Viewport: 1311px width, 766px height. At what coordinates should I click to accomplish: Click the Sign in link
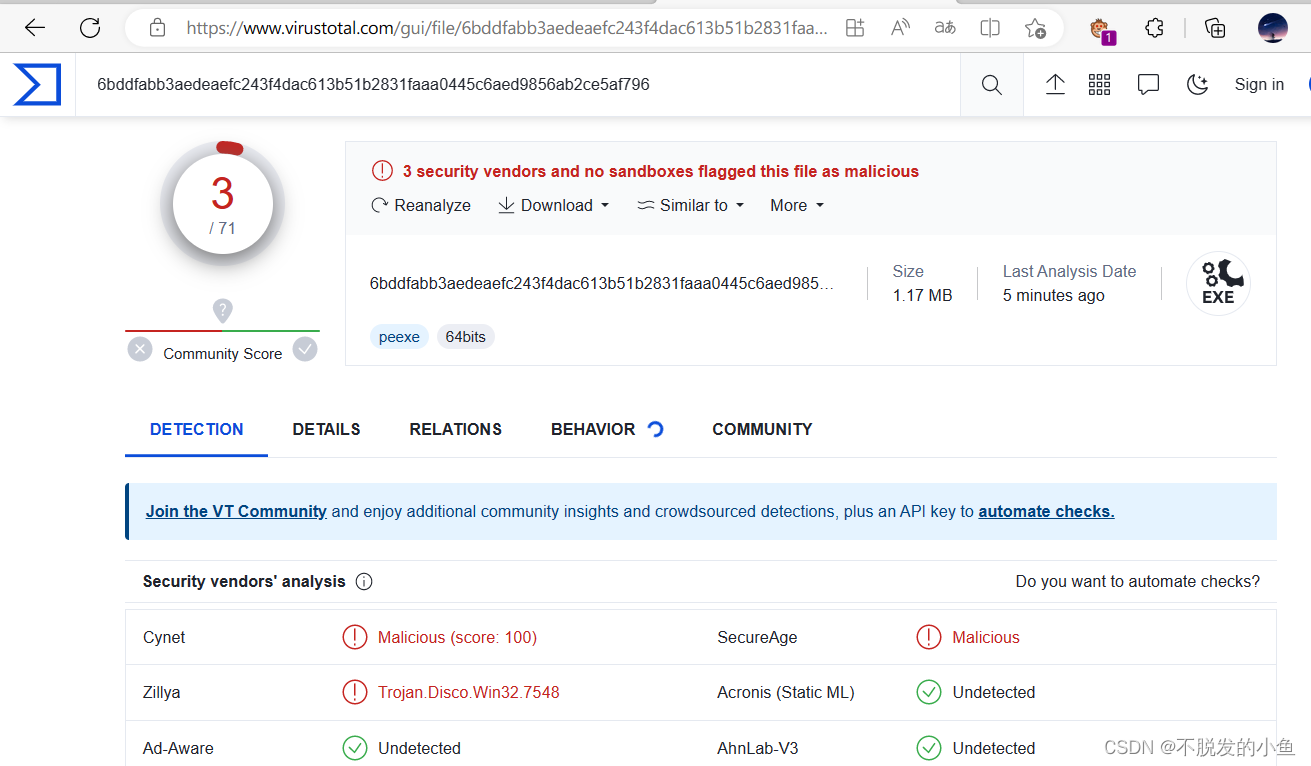click(1259, 85)
